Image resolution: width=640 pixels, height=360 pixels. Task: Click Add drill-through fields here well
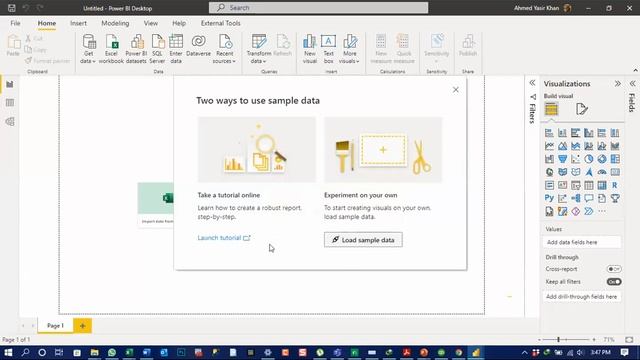click(x=582, y=297)
